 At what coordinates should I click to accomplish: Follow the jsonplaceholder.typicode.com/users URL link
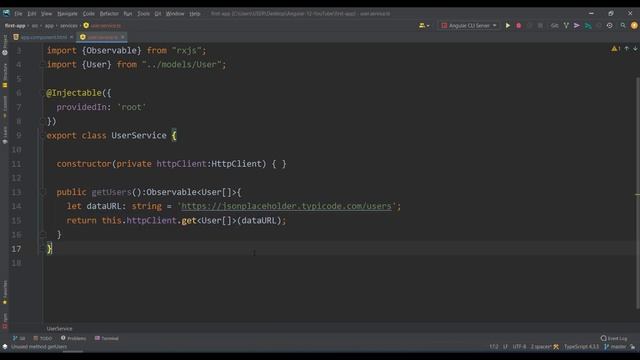286,206
